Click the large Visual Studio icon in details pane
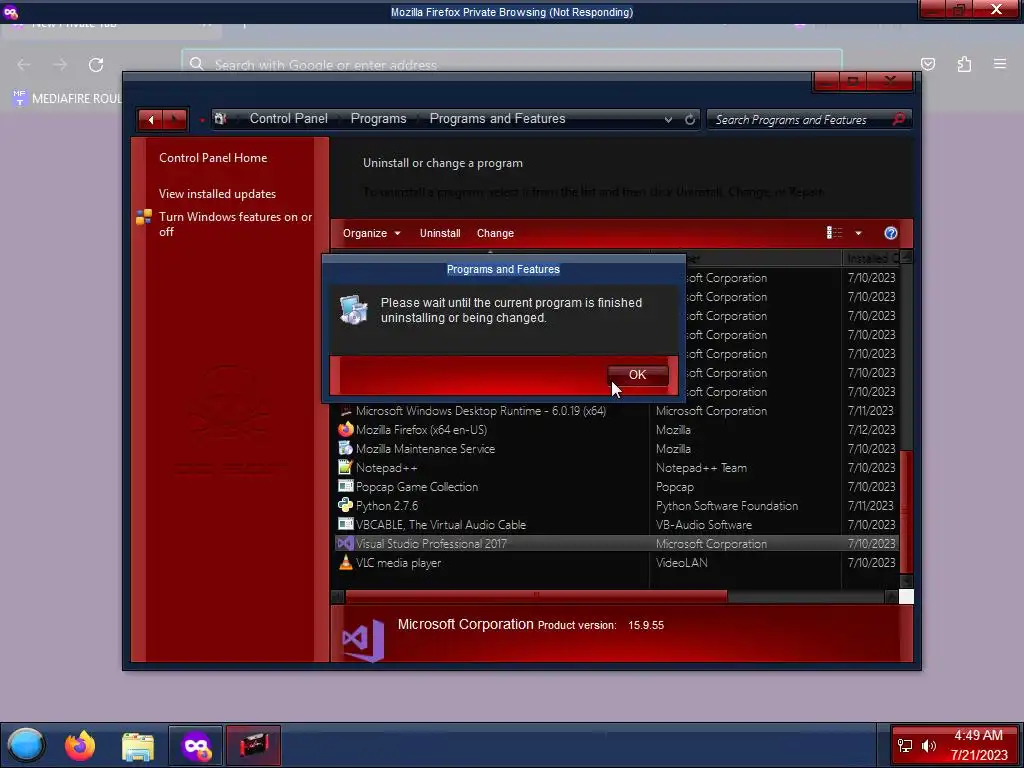Image resolution: width=1024 pixels, height=768 pixels. 363,639
